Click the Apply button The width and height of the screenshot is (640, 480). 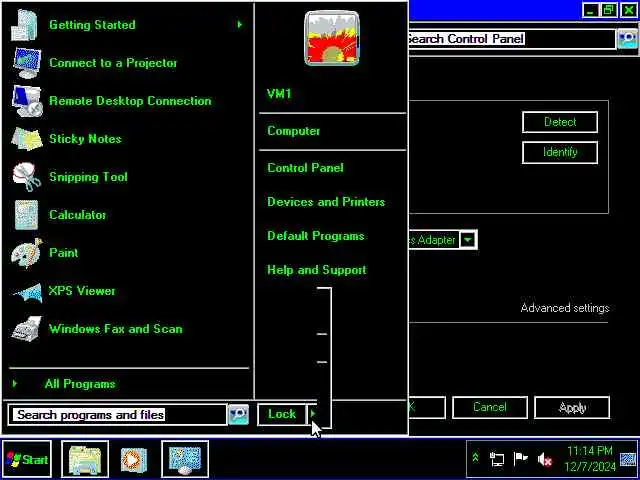(x=572, y=407)
